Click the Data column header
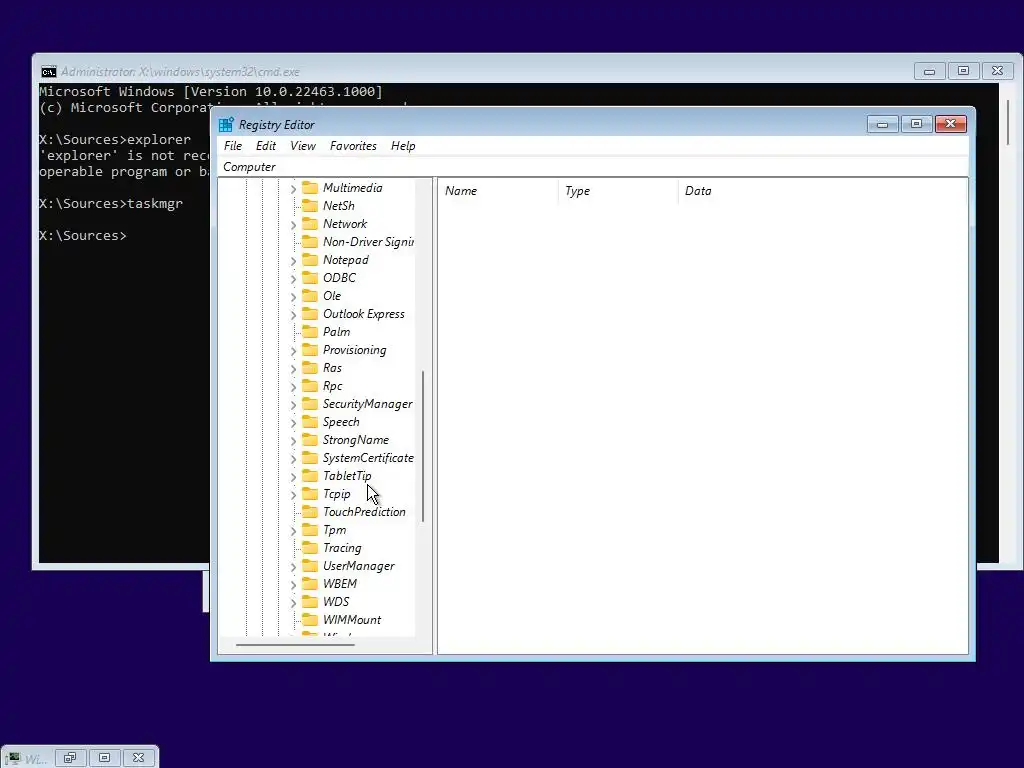 click(823, 191)
